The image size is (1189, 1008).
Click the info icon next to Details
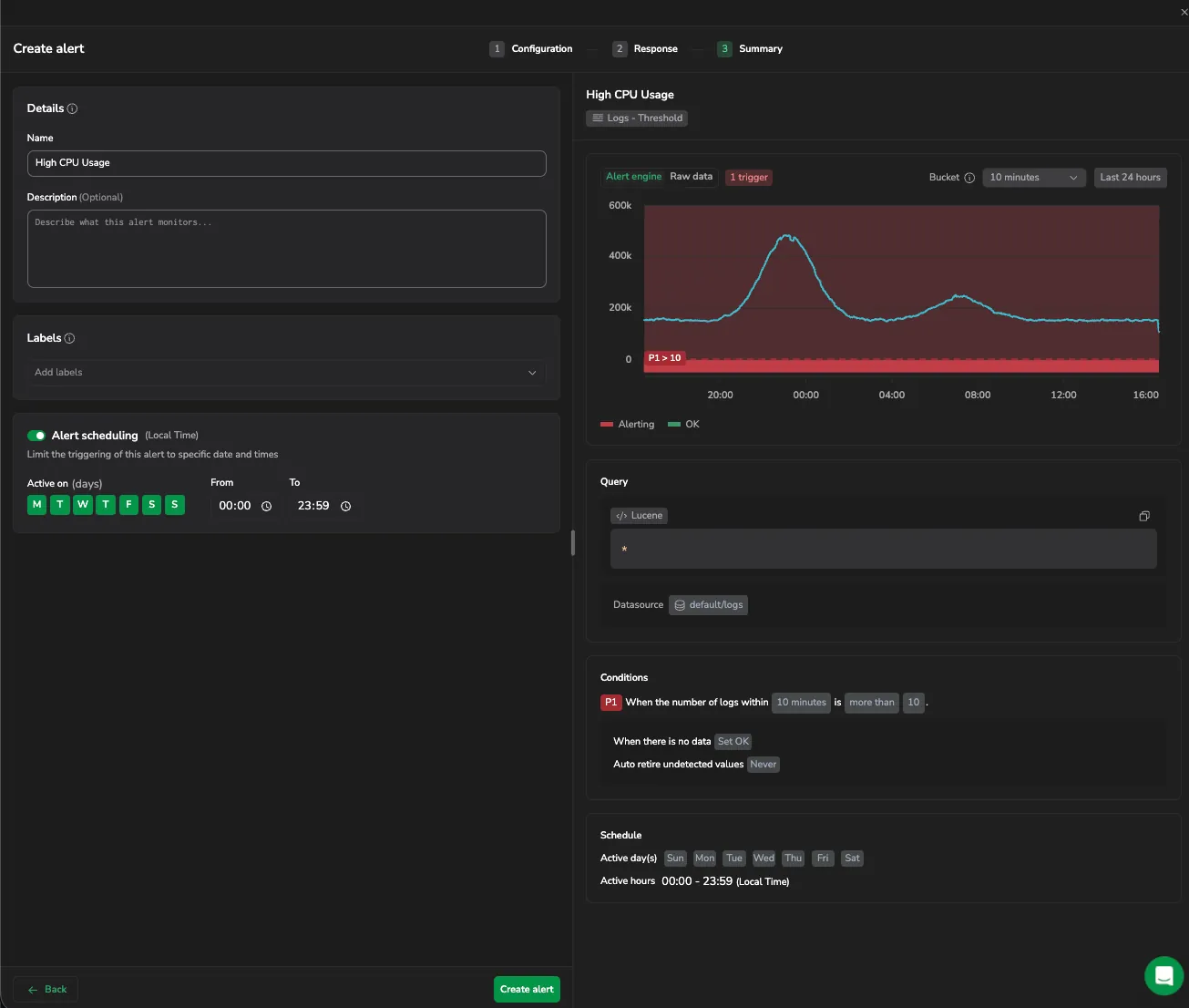(x=73, y=108)
